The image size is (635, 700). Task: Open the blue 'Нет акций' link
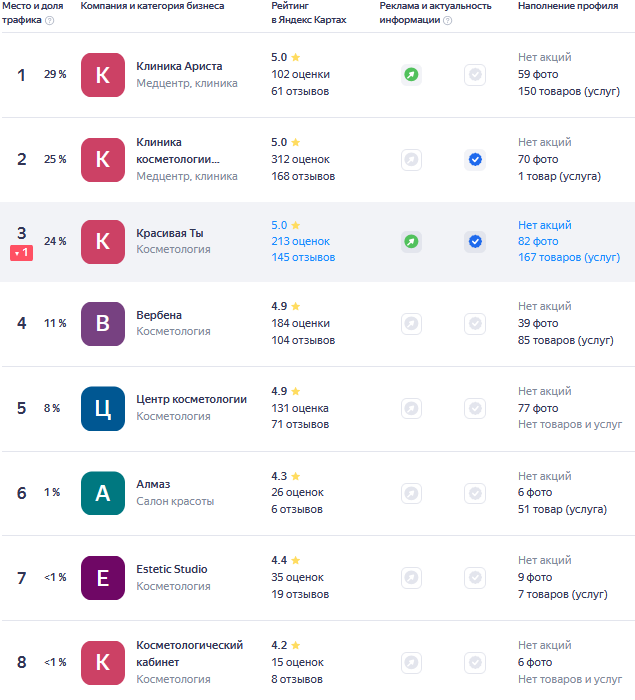tap(545, 225)
